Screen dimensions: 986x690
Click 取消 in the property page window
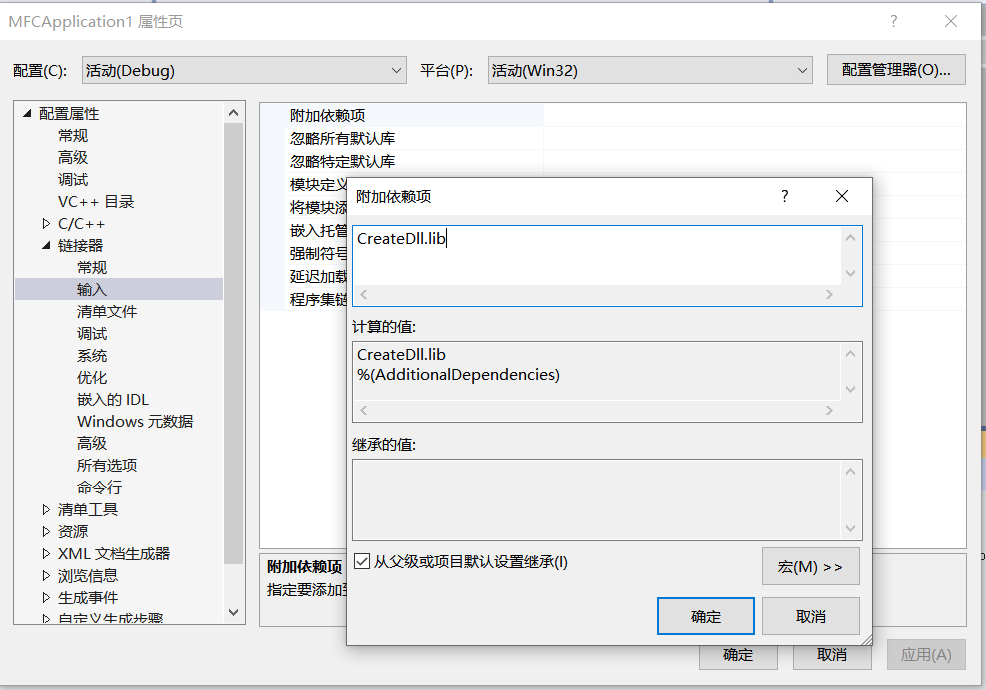(x=832, y=655)
